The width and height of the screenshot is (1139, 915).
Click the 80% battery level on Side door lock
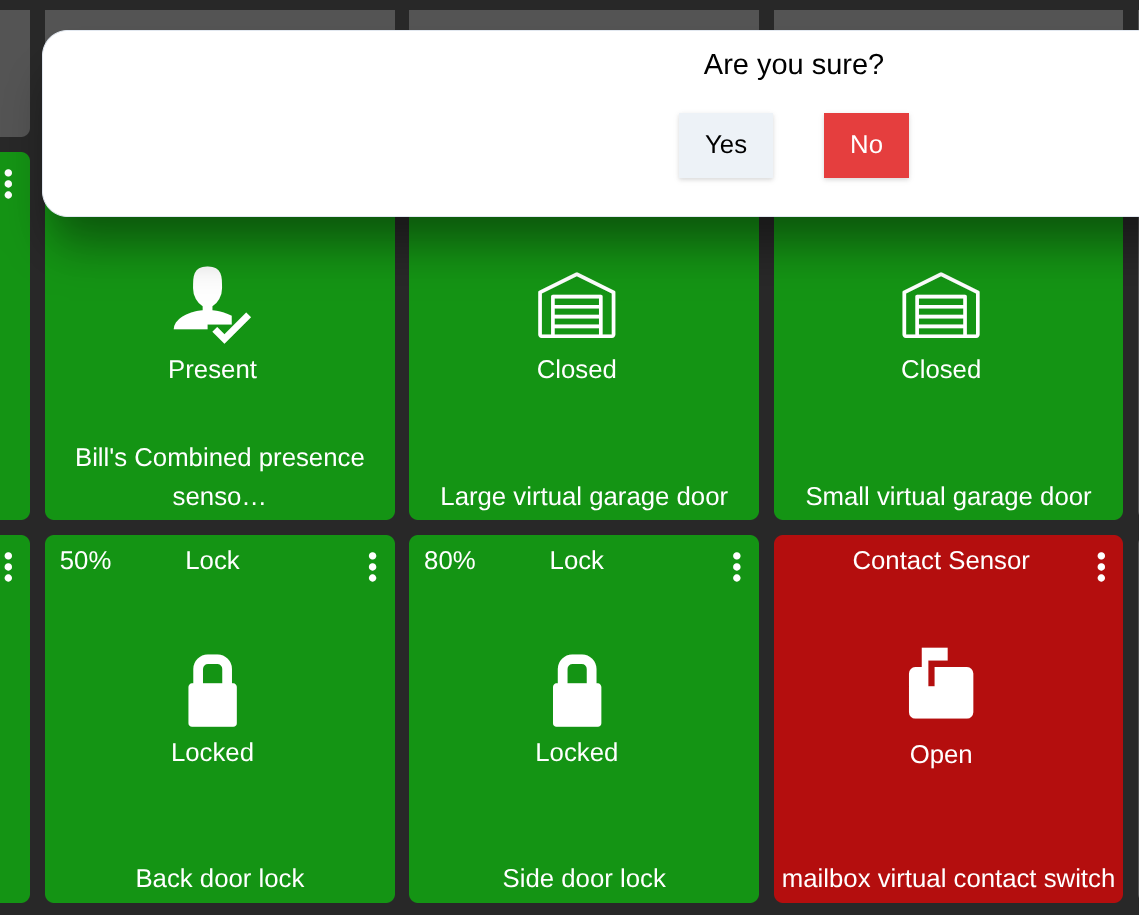(x=449, y=561)
